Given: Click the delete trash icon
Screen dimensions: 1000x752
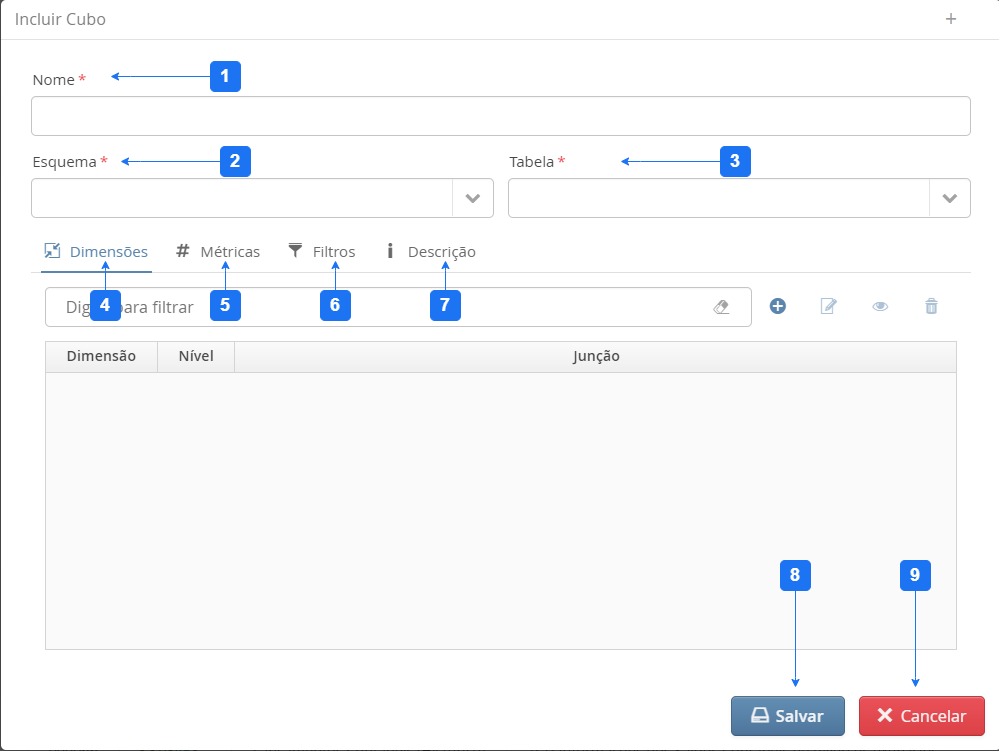Looking at the screenshot, I should [931, 307].
